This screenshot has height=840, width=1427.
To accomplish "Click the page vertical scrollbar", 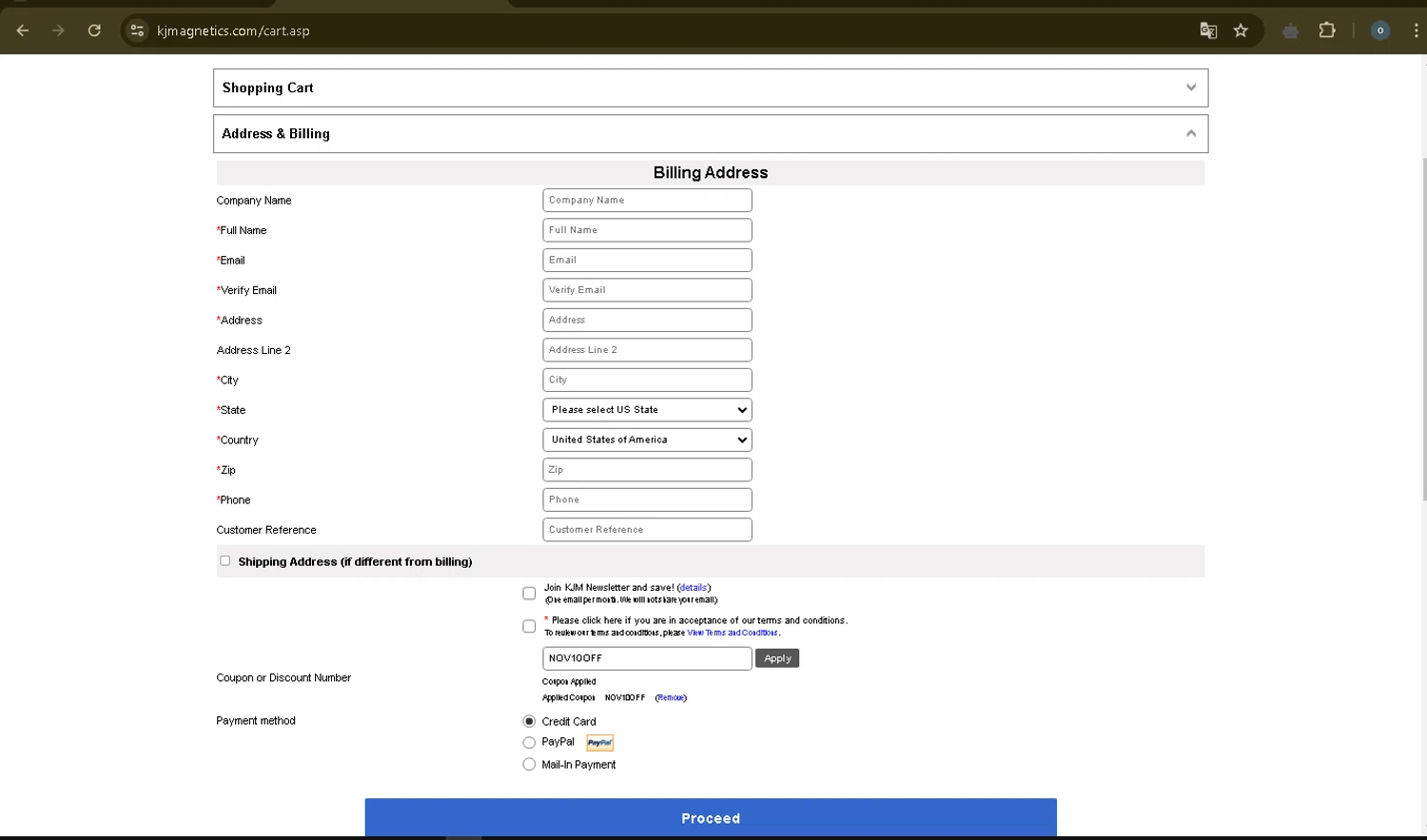I will coord(1423,328).
